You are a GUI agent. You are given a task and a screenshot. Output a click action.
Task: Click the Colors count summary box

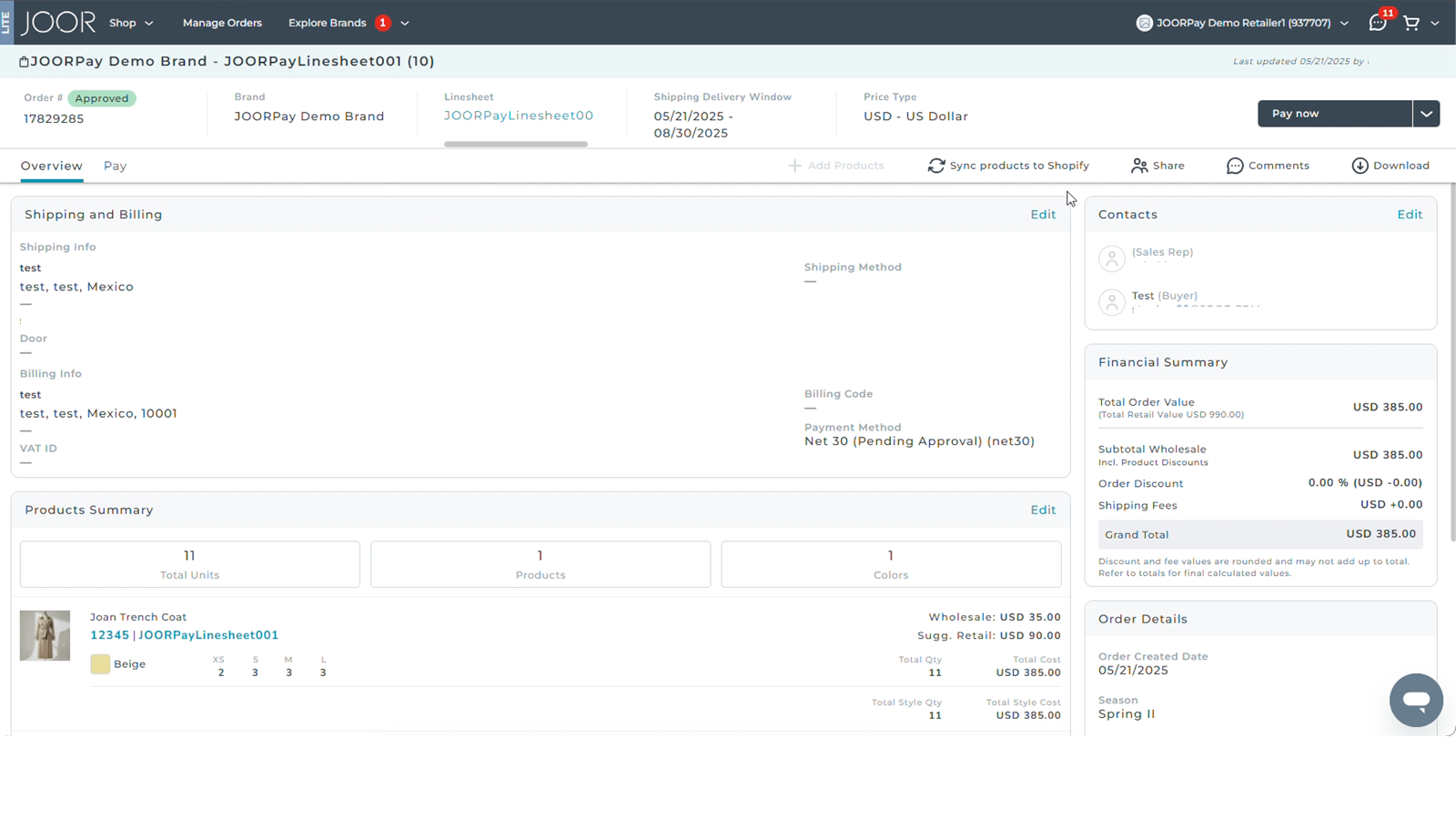pyautogui.click(x=891, y=564)
